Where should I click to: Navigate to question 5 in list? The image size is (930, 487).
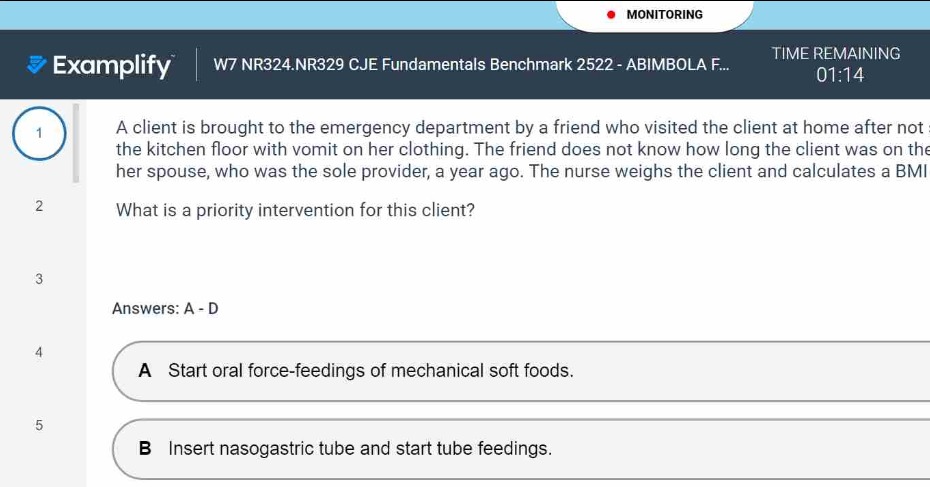pos(39,425)
